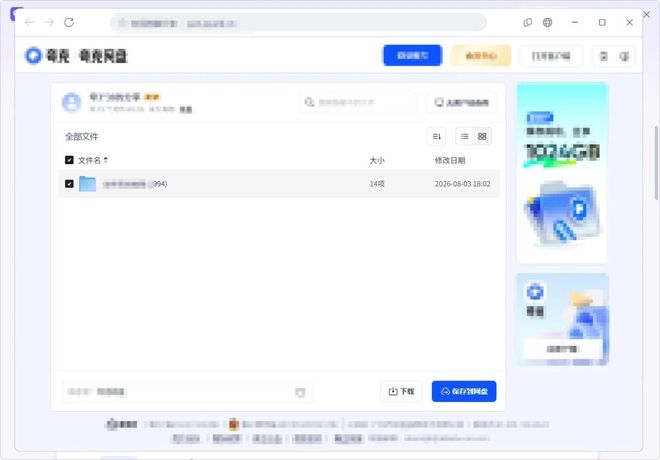Image resolution: width=660 pixels, height=460 pixels.
Task: Open the sort order icon
Action: pyautogui.click(x=436, y=136)
